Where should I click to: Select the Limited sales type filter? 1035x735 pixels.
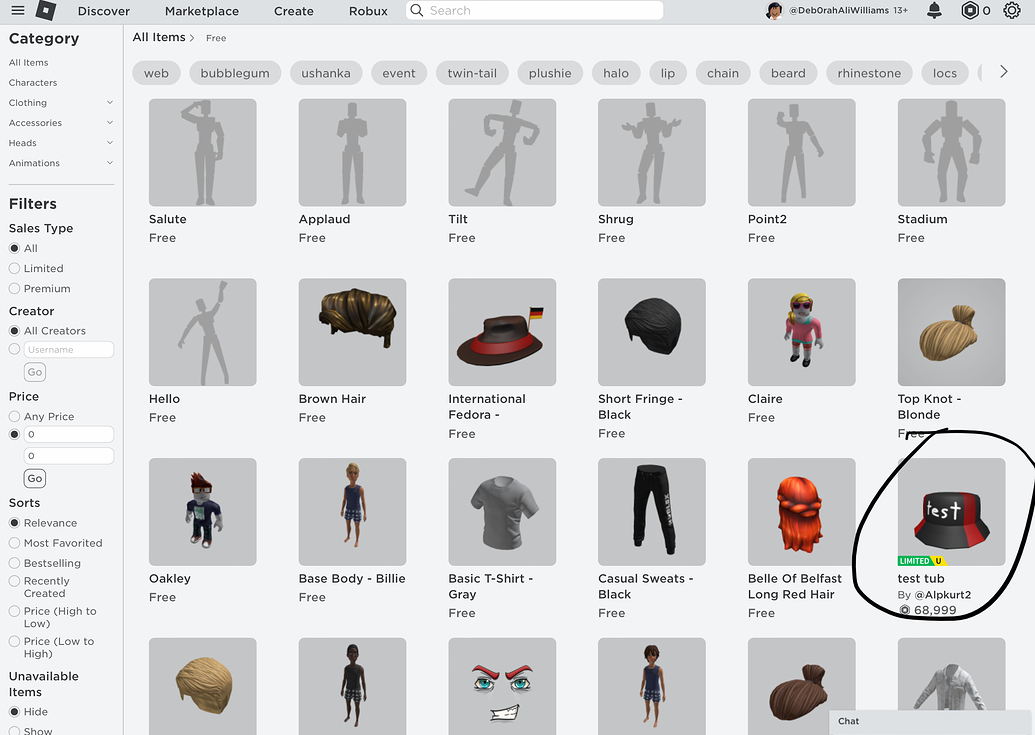pyautogui.click(x=14, y=267)
